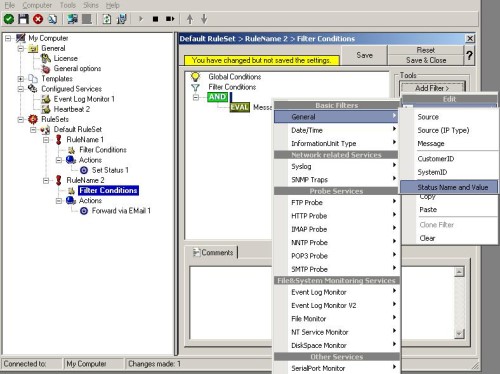Click the reload document toolbar icon
The image size is (500, 374).
pos(107,19)
